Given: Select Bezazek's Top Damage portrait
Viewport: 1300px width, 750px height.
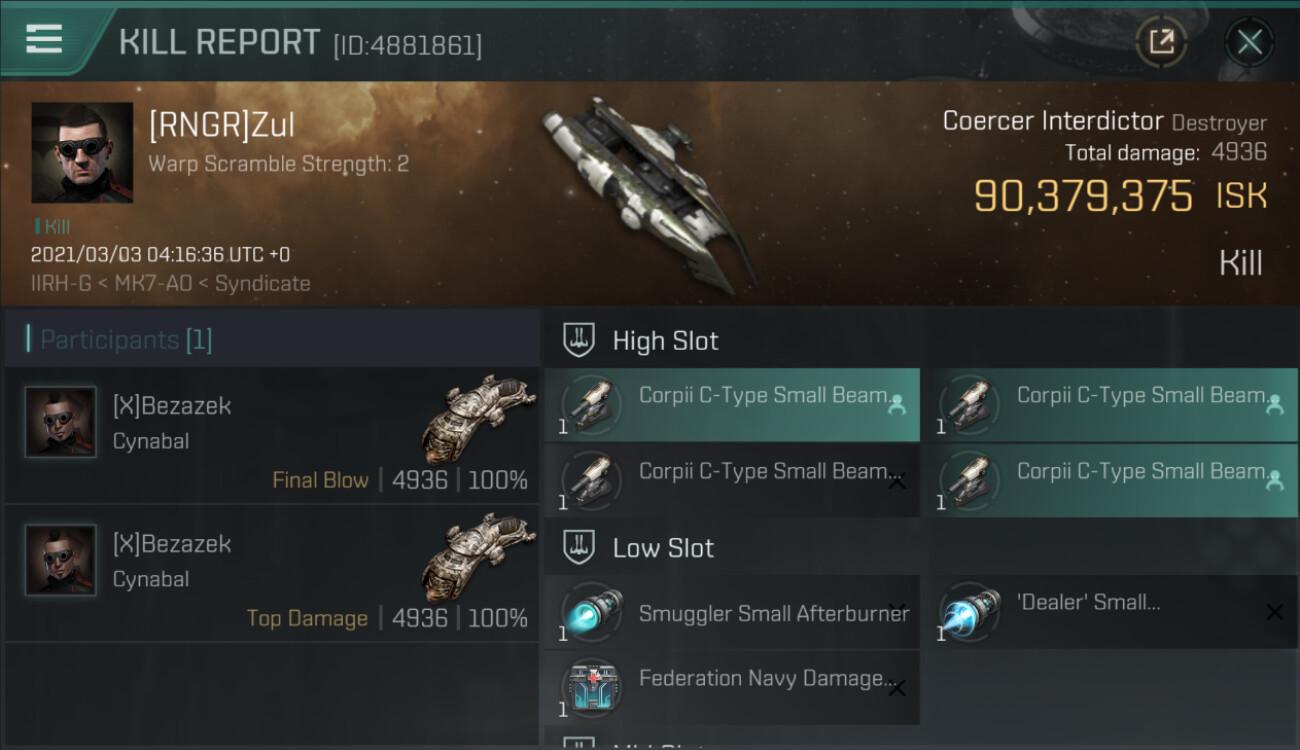Looking at the screenshot, I should click(61, 560).
